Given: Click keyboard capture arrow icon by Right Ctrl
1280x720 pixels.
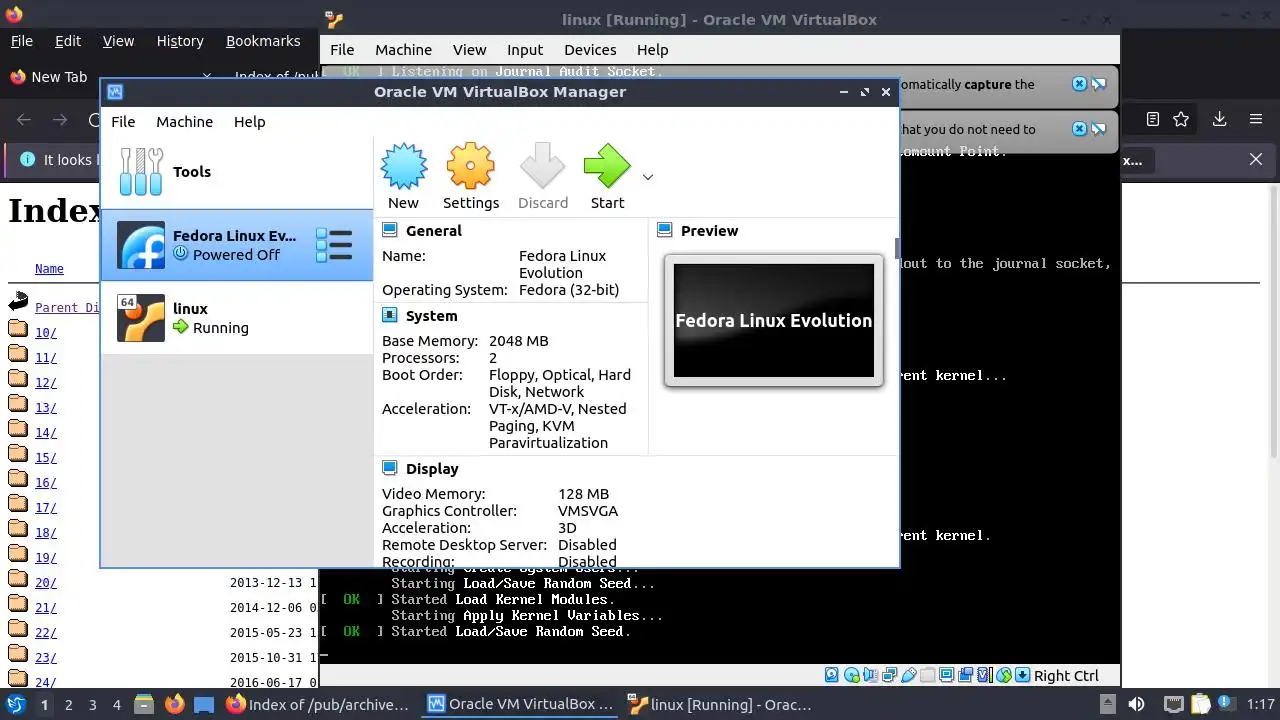Looking at the screenshot, I should pyautogui.click(x=1023, y=676).
